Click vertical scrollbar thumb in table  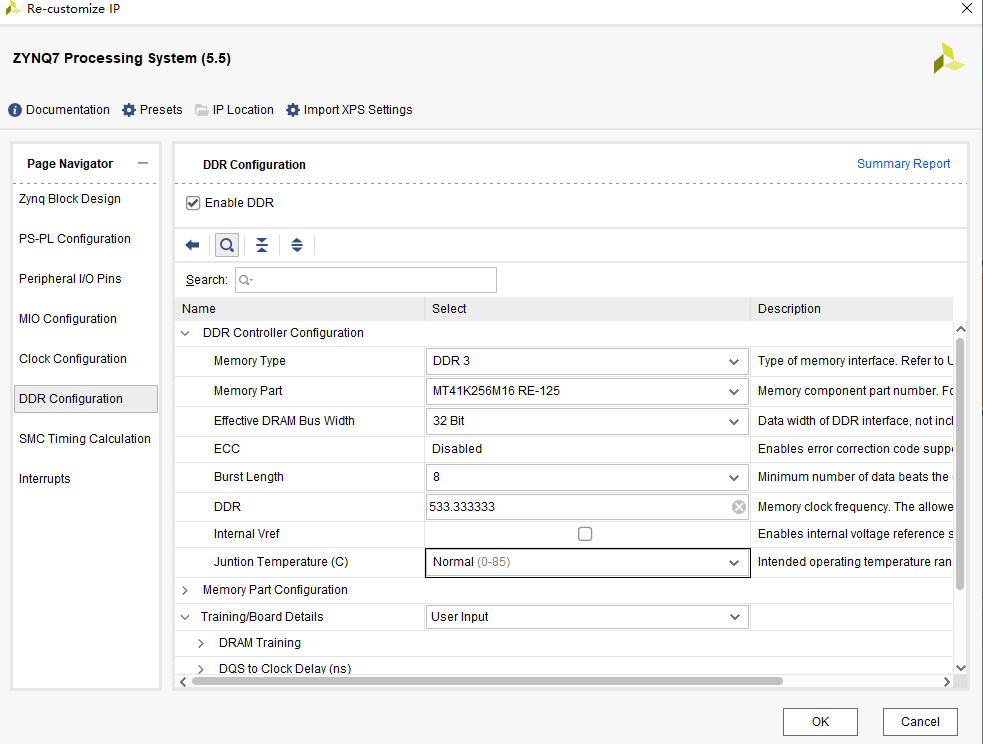(960, 464)
